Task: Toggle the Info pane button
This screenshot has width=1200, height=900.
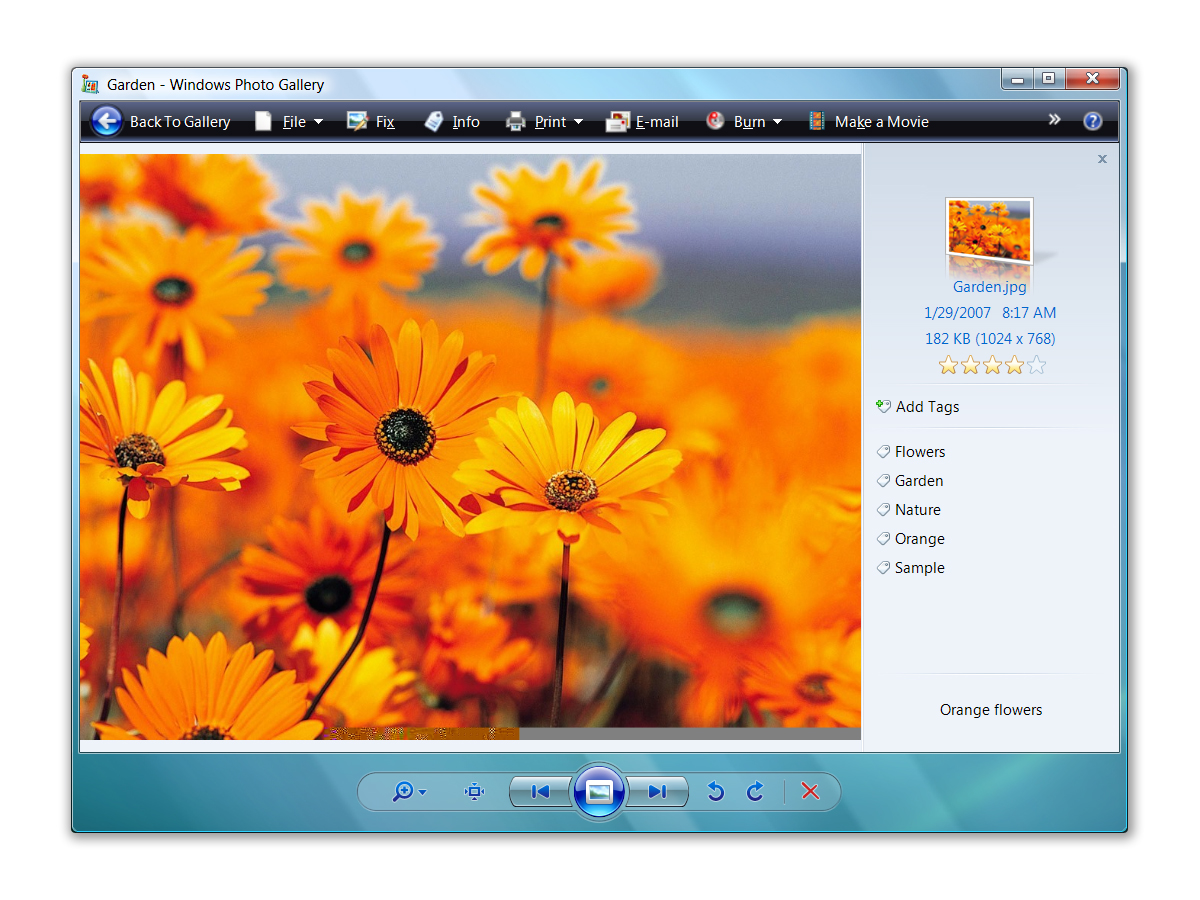Action: (452, 122)
